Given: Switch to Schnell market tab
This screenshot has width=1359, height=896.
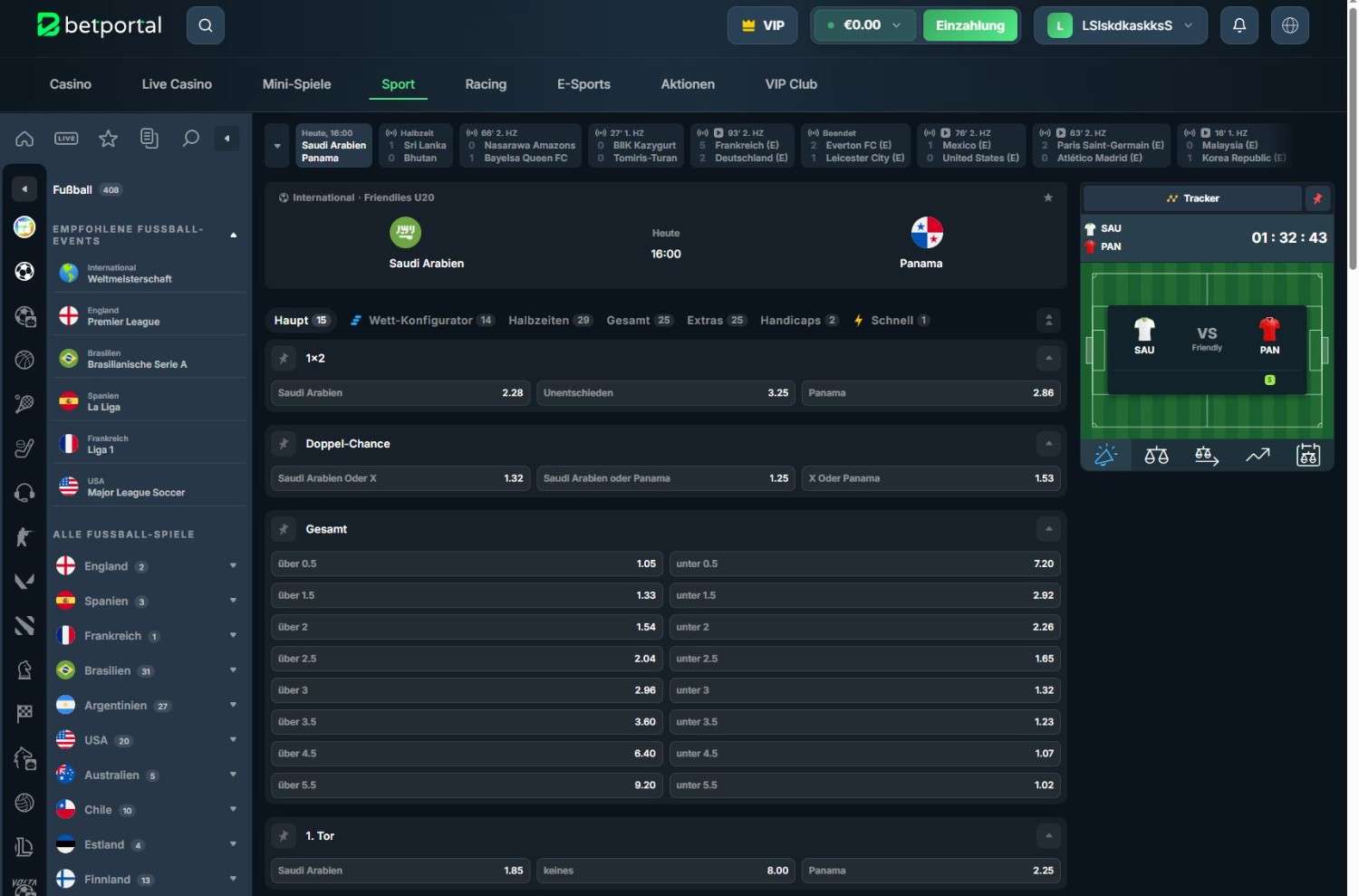Looking at the screenshot, I should [892, 321].
